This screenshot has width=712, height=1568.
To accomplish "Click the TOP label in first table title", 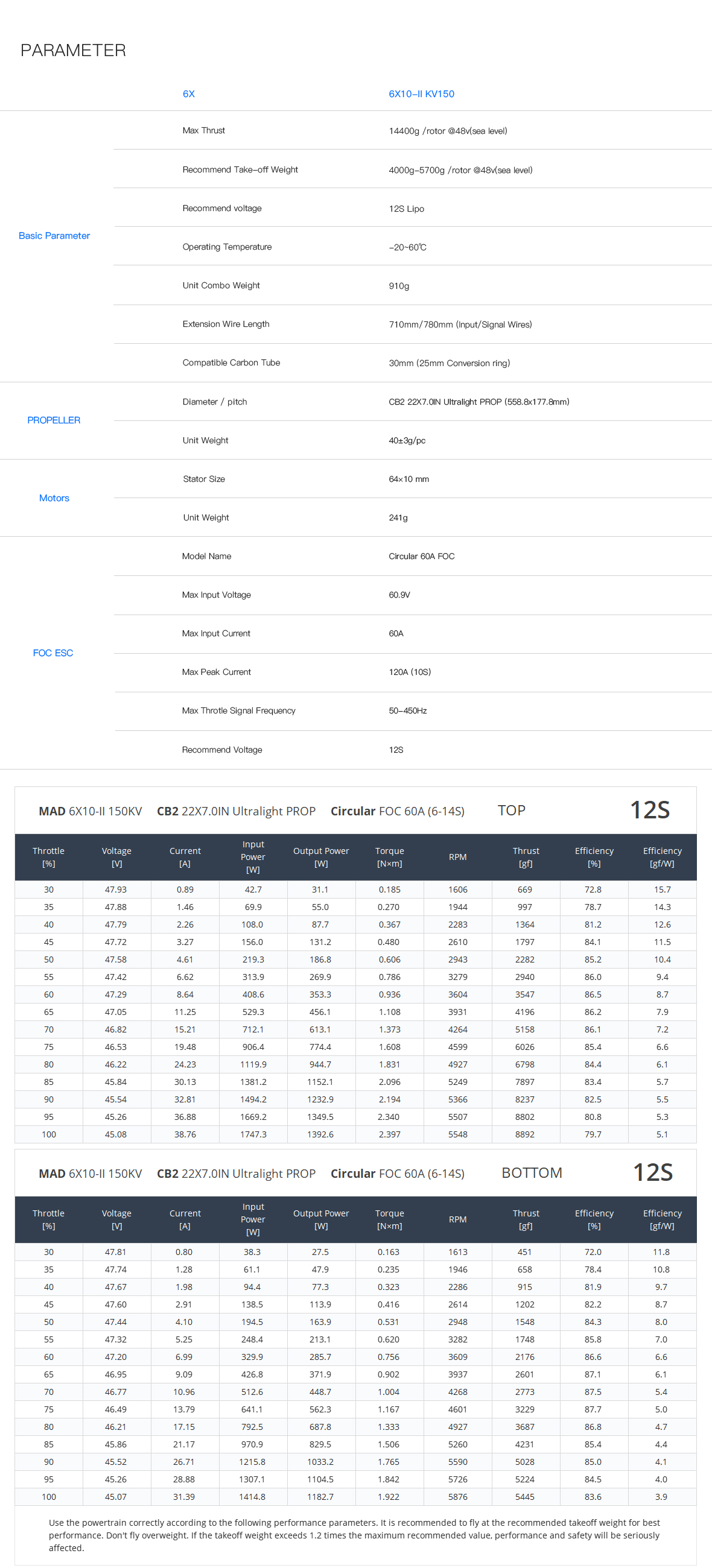I will pyautogui.click(x=511, y=810).
